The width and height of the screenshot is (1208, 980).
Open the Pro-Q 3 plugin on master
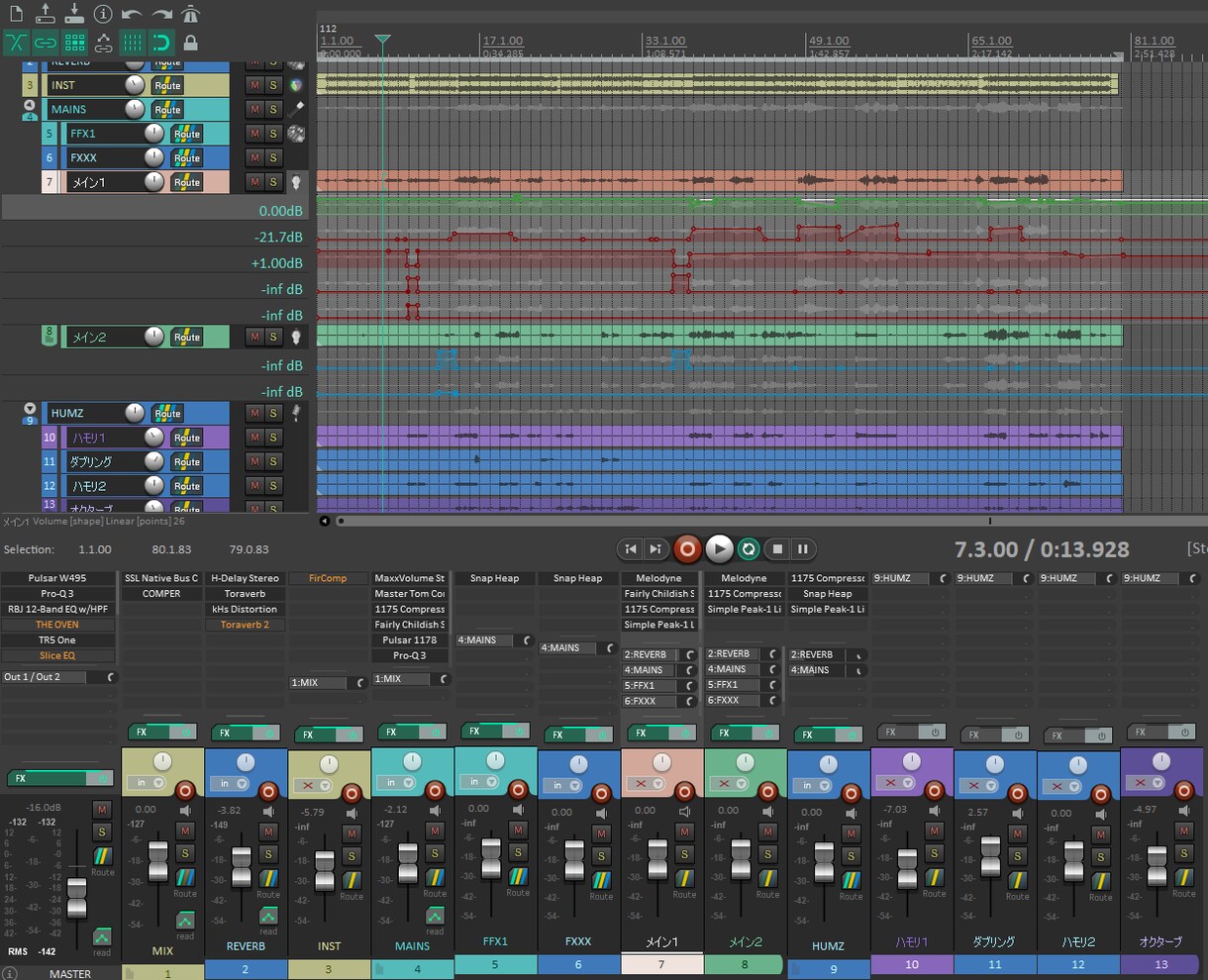pos(57,594)
